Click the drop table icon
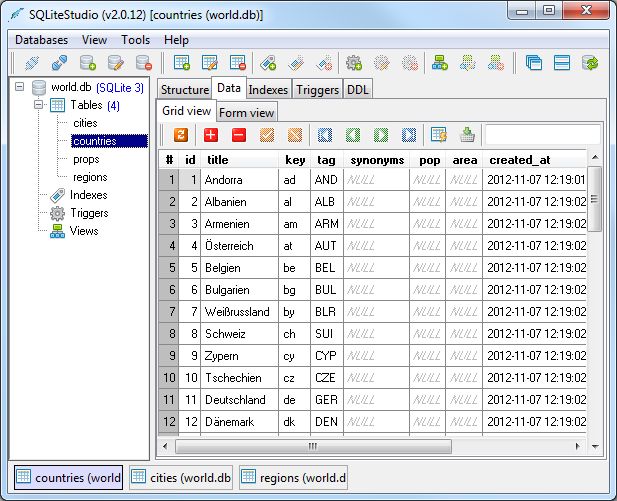 click(238, 63)
